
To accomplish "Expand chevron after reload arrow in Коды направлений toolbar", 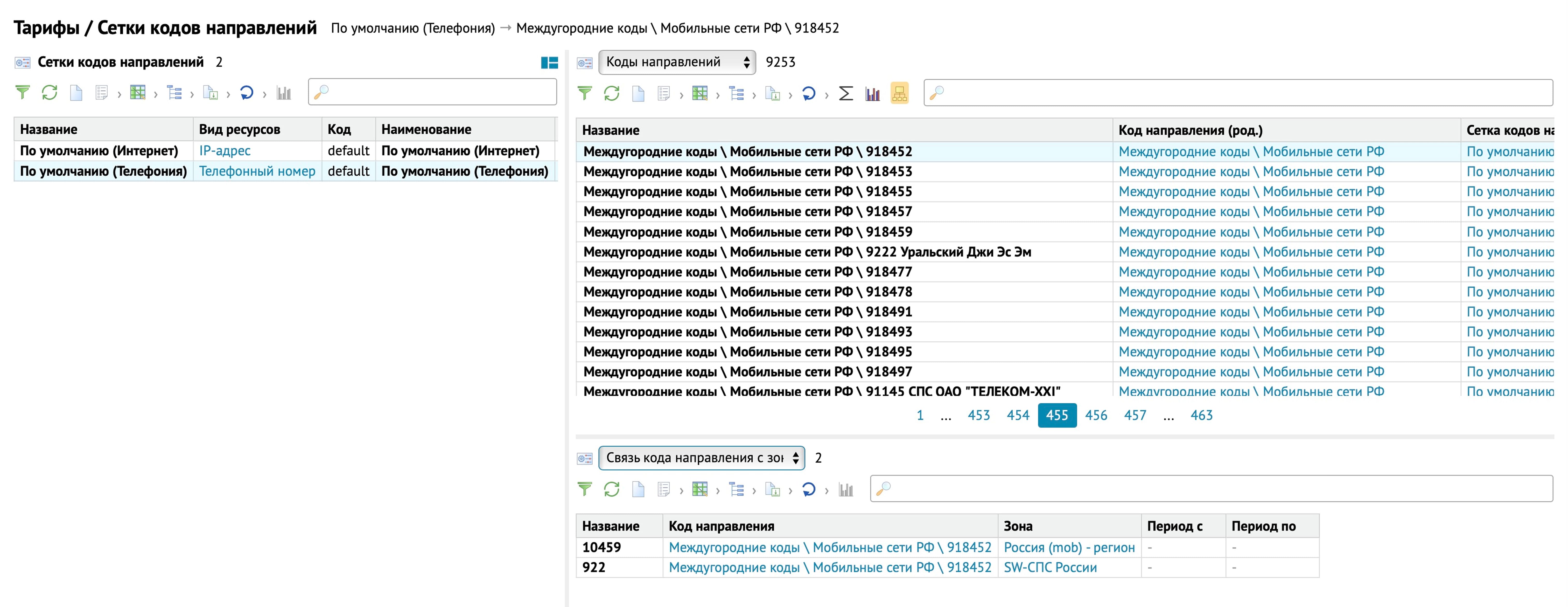I will pos(827,95).
